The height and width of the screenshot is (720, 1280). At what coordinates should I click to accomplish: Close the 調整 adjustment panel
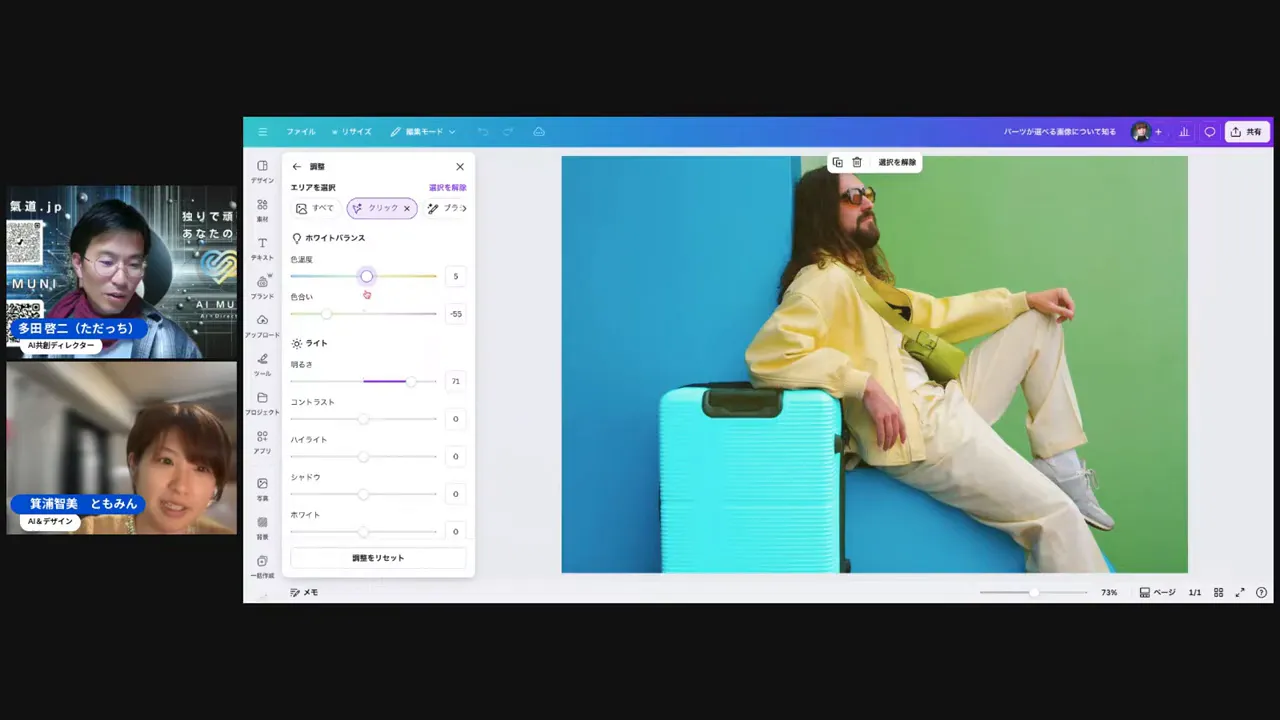(460, 167)
